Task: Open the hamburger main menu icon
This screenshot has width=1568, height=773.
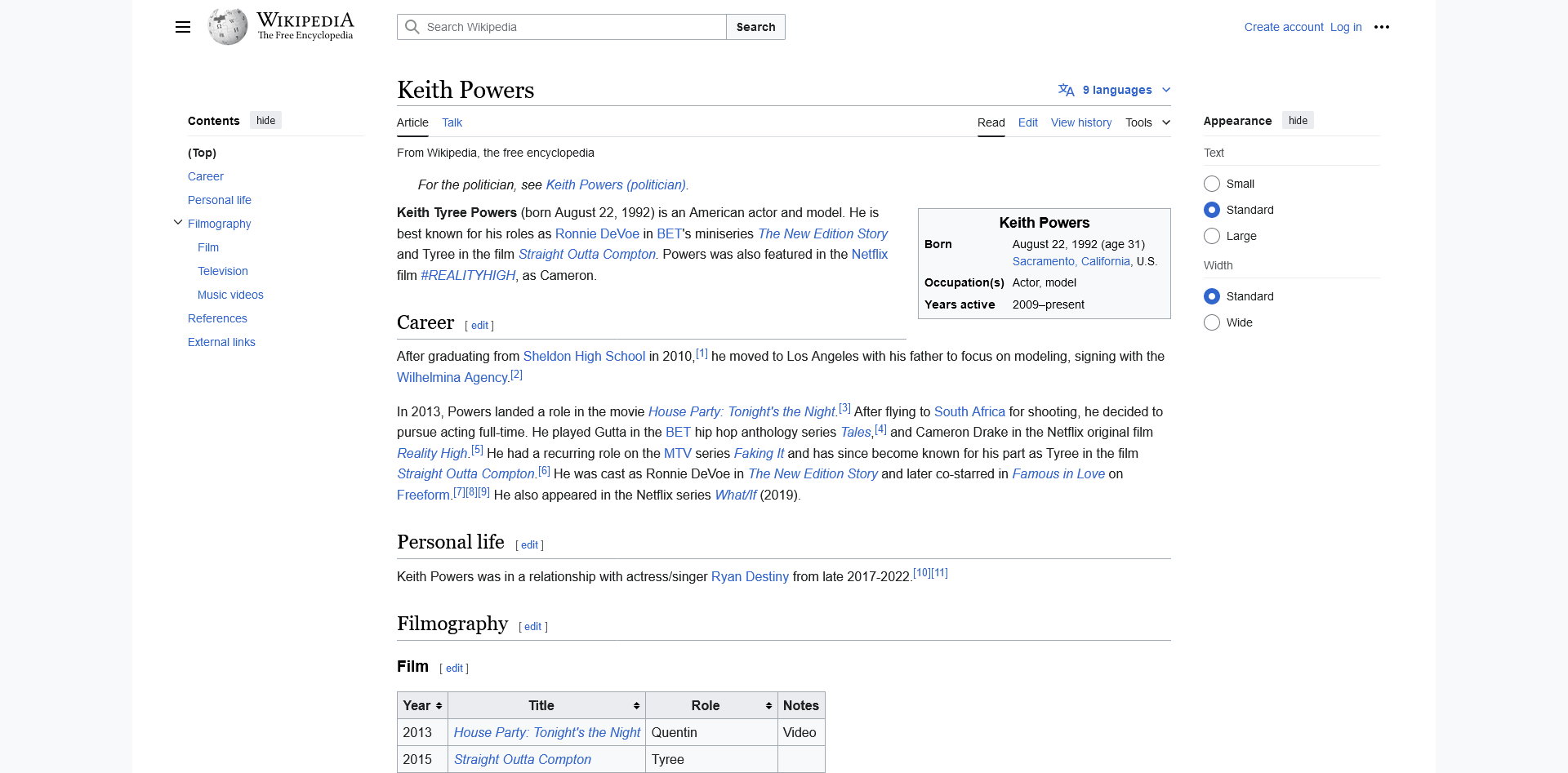Action: tap(183, 27)
